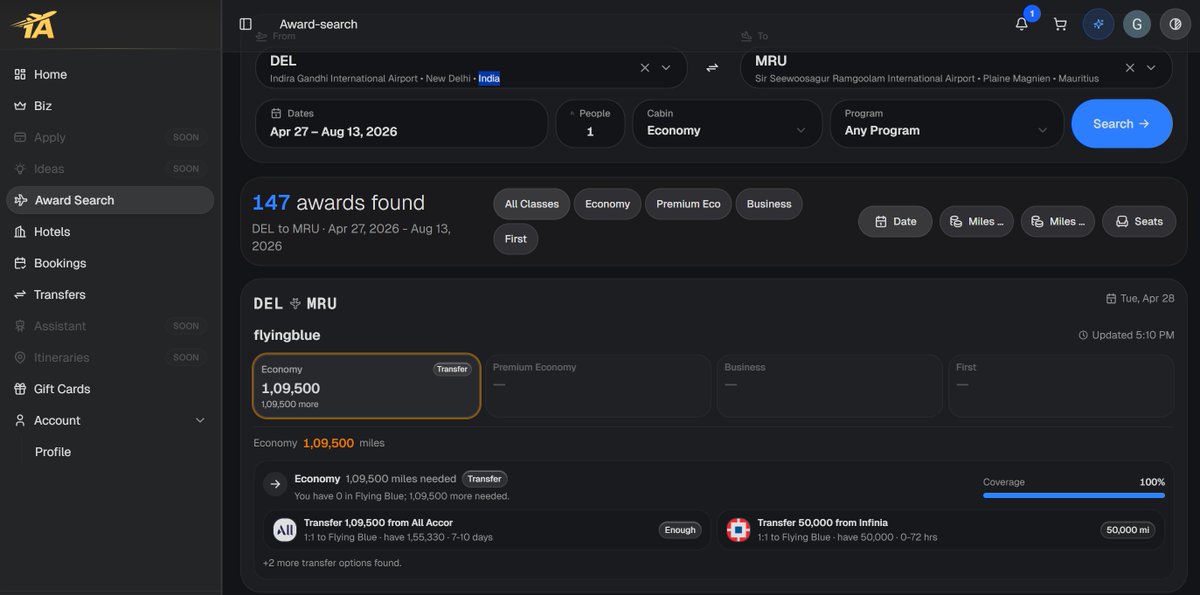Image resolution: width=1200 pixels, height=595 pixels.
Task: Click the All Accor logo icon
Action: pos(285,530)
